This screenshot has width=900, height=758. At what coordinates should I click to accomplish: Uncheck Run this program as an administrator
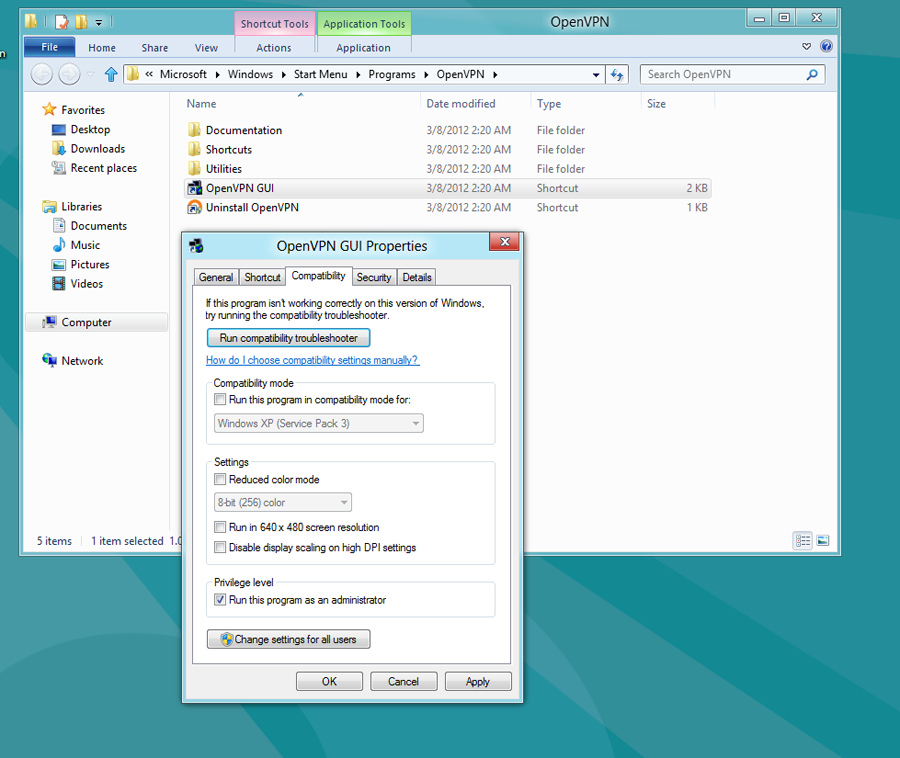(220, 600)
